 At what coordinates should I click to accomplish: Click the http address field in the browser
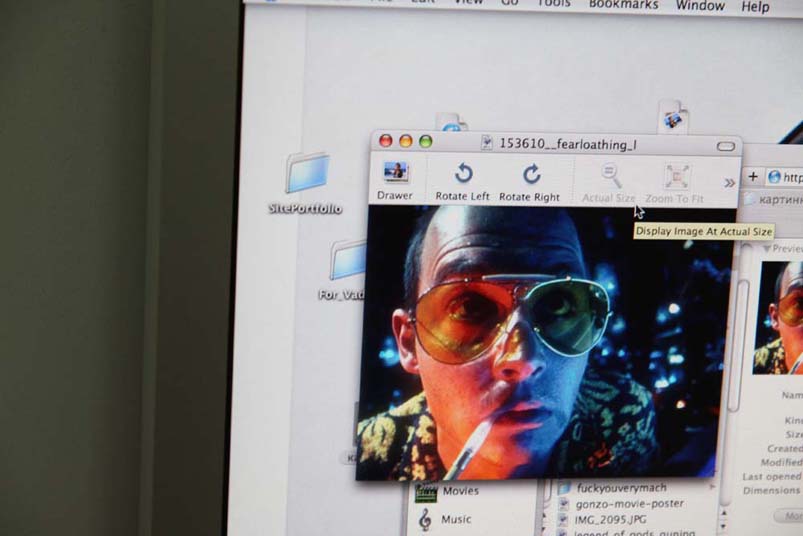click(x=785, y=178)
